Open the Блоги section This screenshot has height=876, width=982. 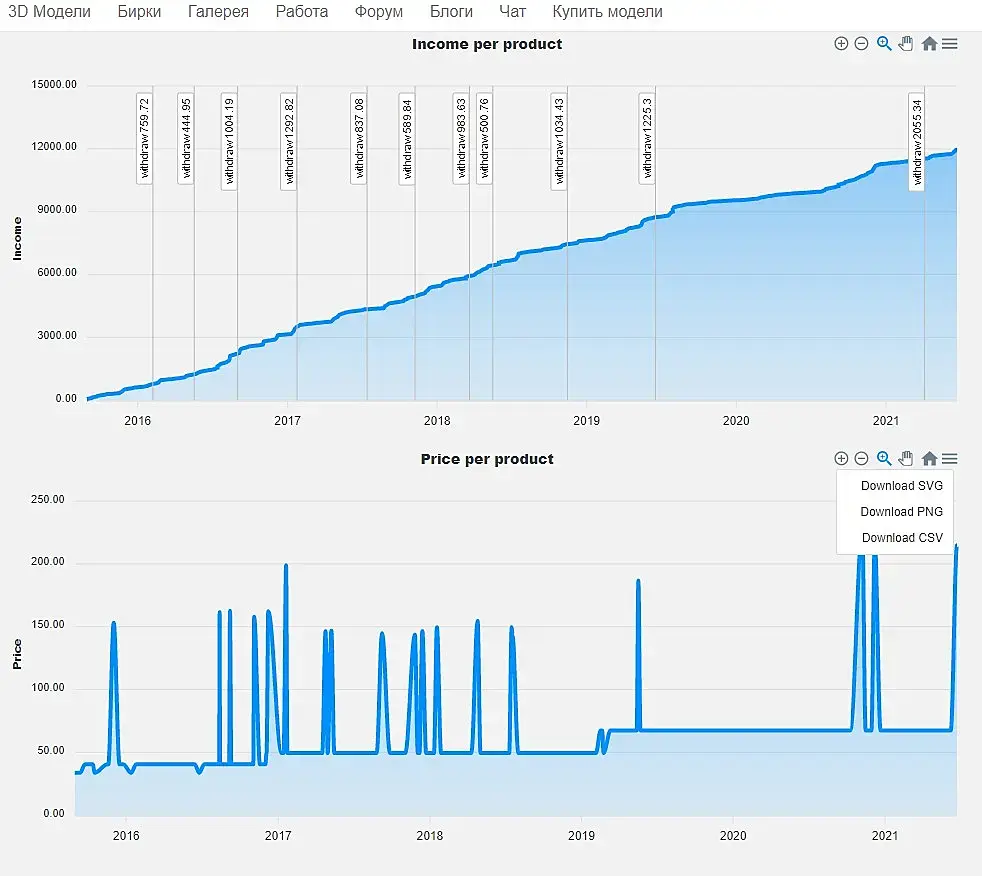(x=451, y=12)
